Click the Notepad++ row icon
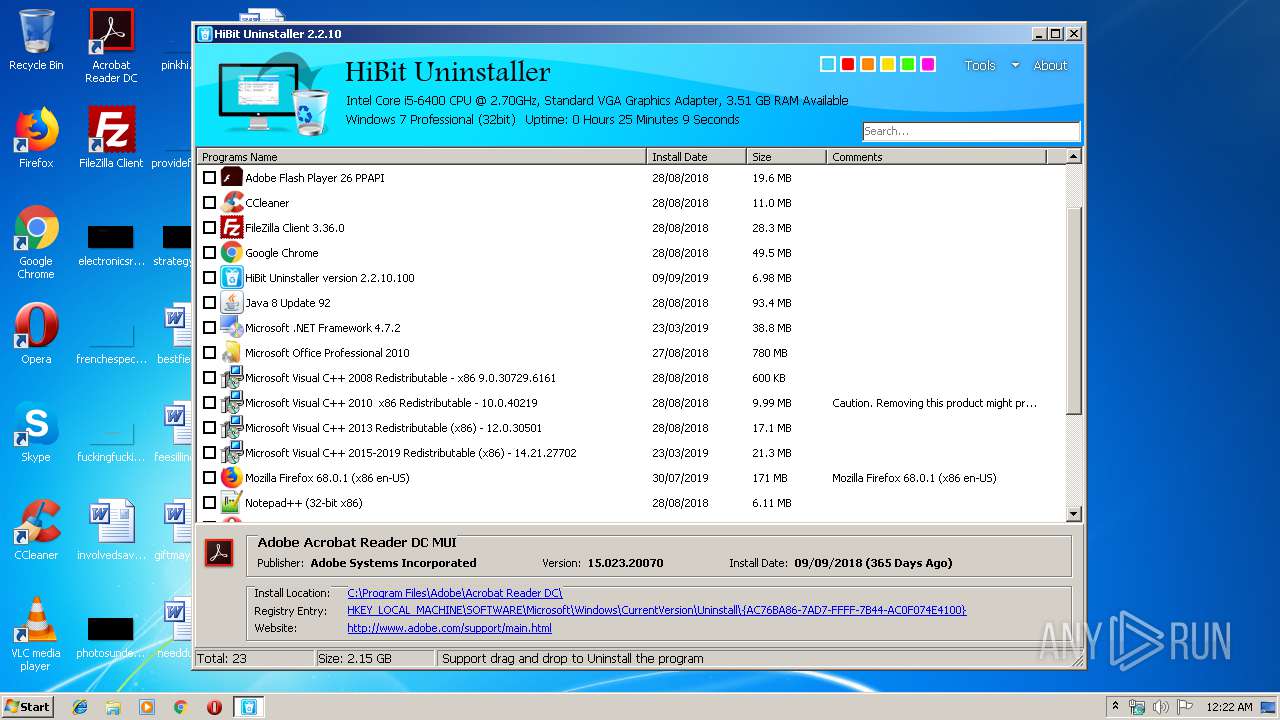The image size is (1280, 720). click(x=232, y=503)
